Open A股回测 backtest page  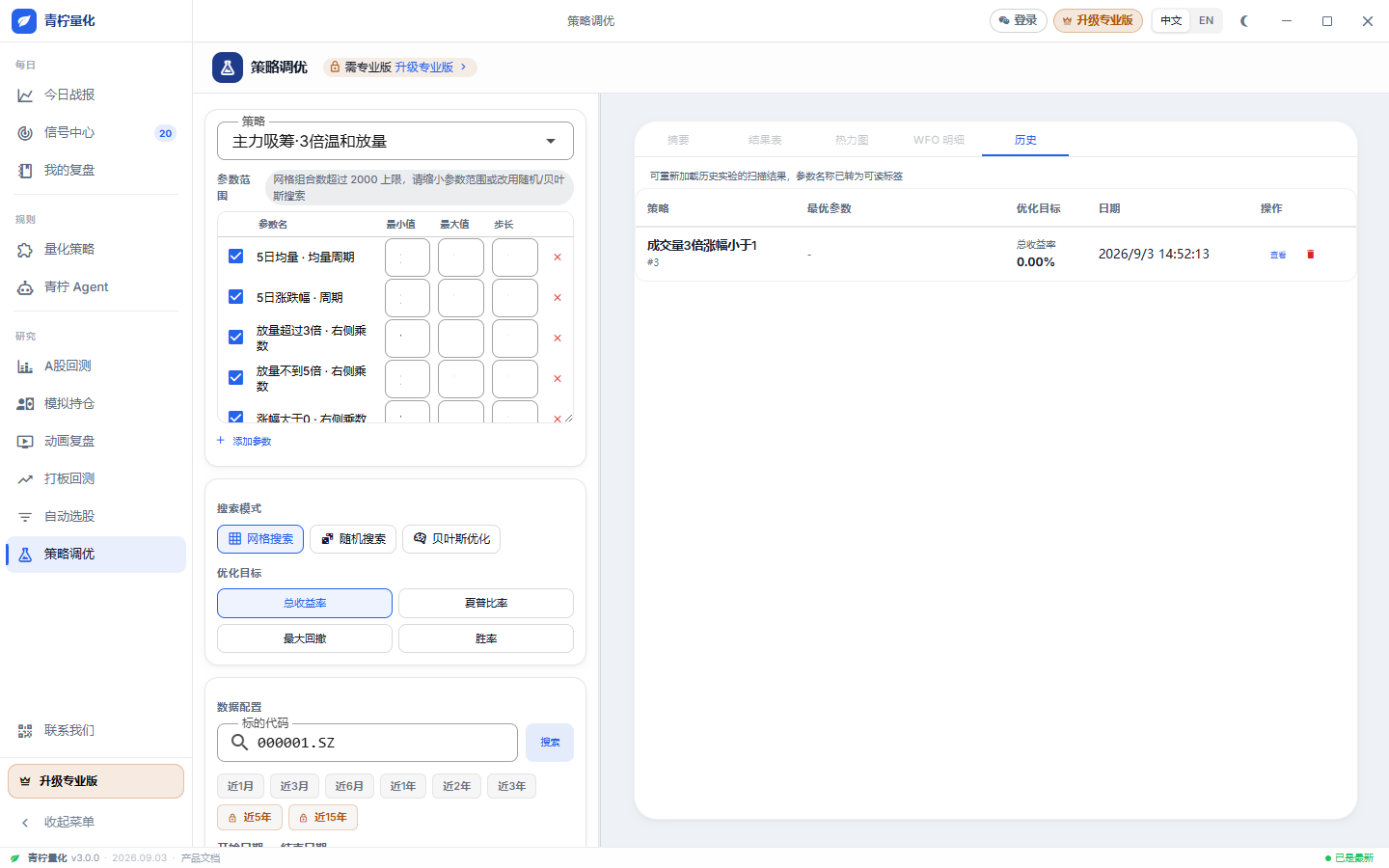click(x=95, y=366)
